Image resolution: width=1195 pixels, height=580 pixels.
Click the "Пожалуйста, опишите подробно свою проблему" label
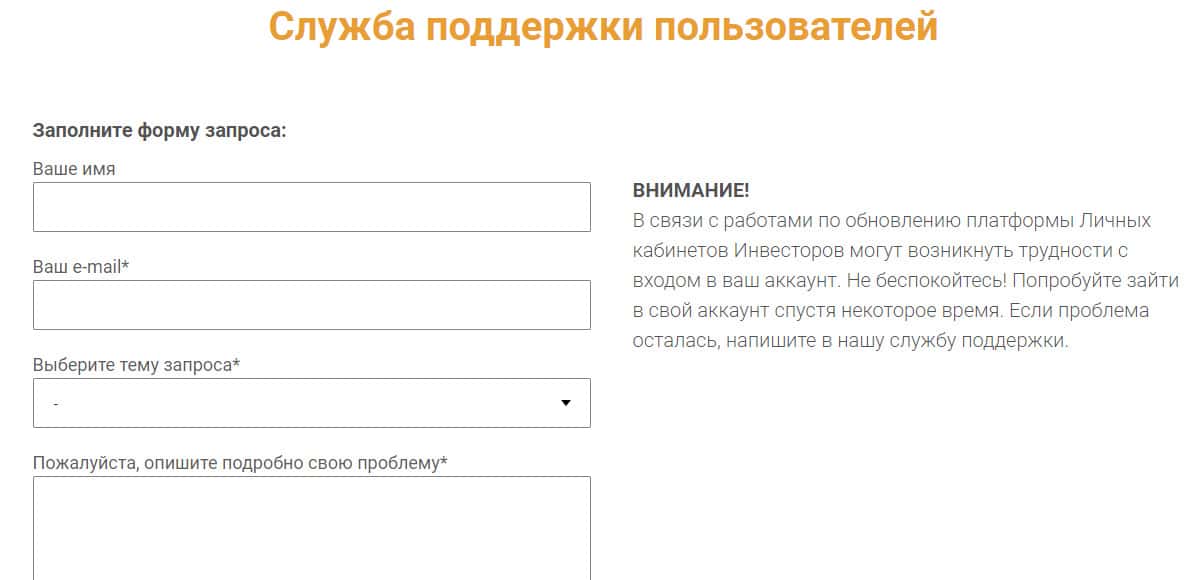[240, 463]
